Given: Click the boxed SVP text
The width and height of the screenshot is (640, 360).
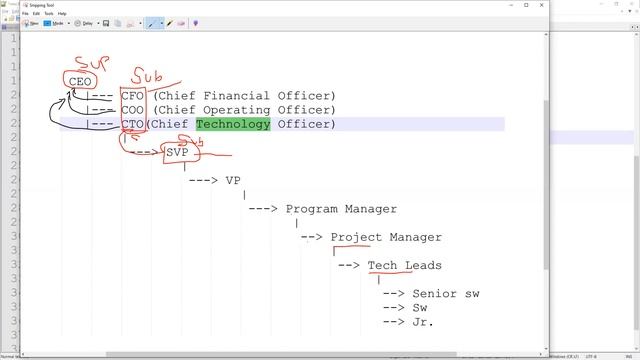Looking at the screenshot, I should coord(177,152).
